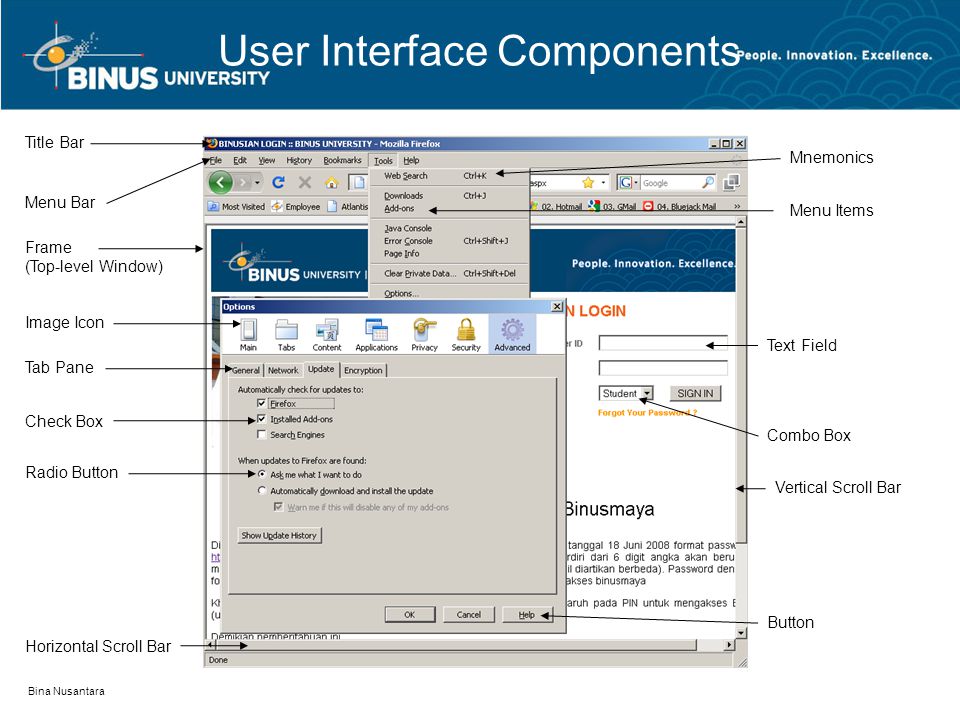Switch to the Network tab
Image resolution: width=960 pixels, height=720 pixels.
click(x=283, y=370)
